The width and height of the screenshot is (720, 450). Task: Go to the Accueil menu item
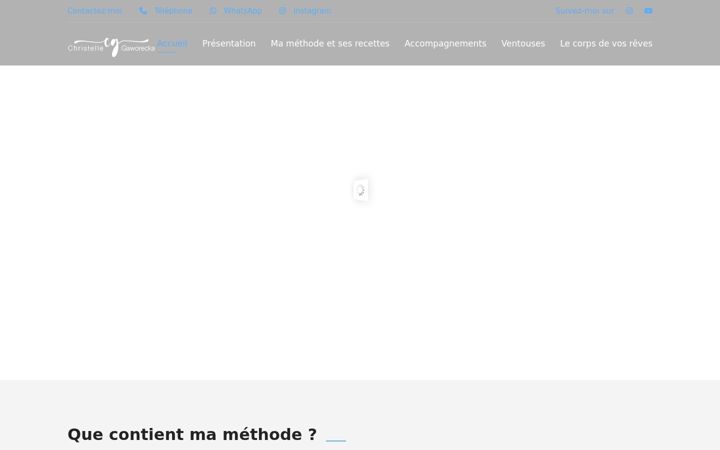click(x=172, y=44)
